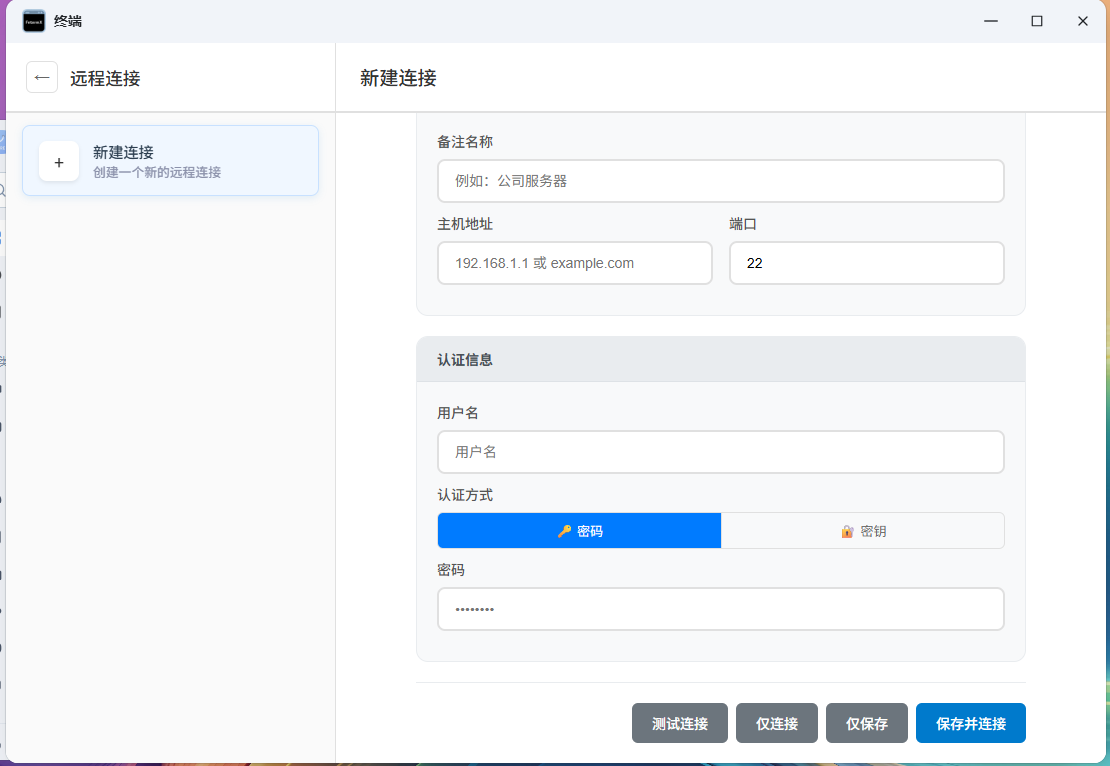
Task: Click the 端口 field showing 22
Action: coord(866,263)
